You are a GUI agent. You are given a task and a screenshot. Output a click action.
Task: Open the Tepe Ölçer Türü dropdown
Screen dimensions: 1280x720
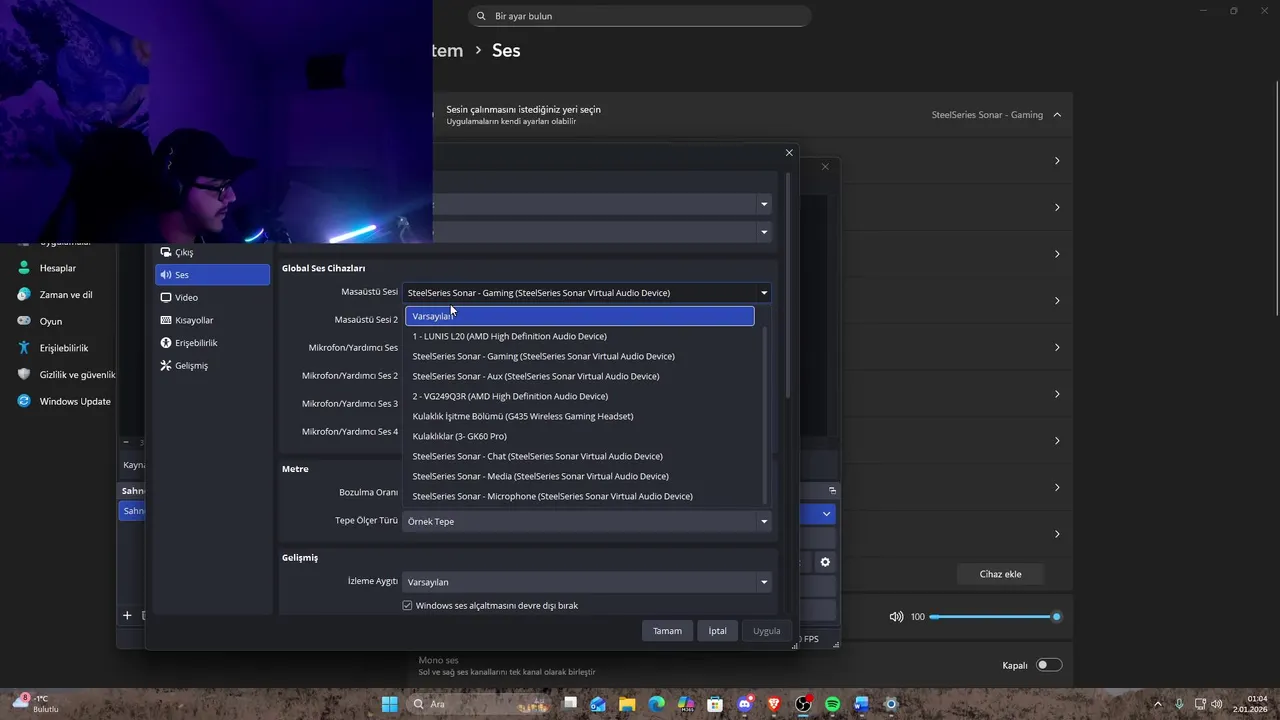pyautogui.click(x=587, y=521)
